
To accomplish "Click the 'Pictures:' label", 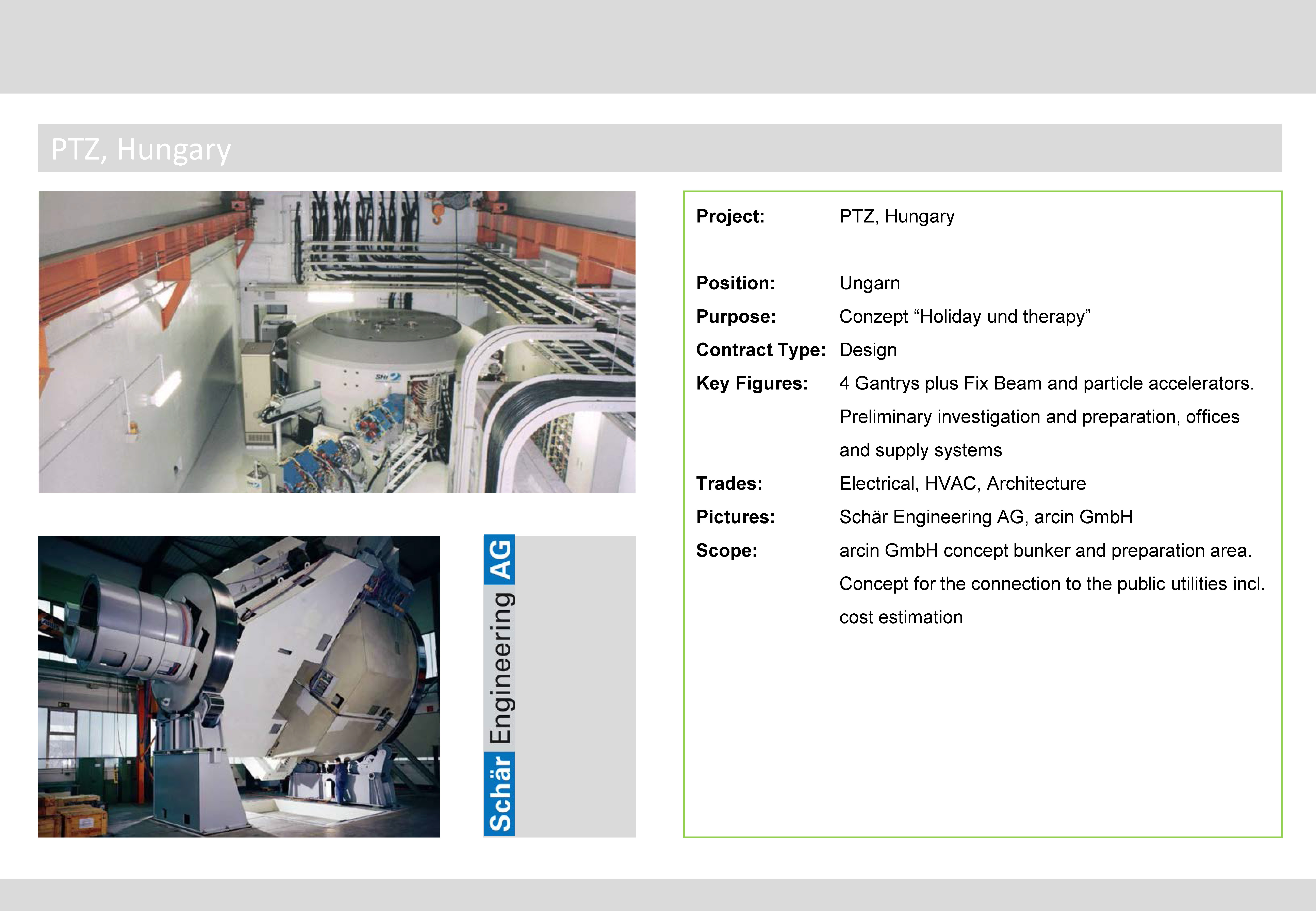I will click(736, 517).
